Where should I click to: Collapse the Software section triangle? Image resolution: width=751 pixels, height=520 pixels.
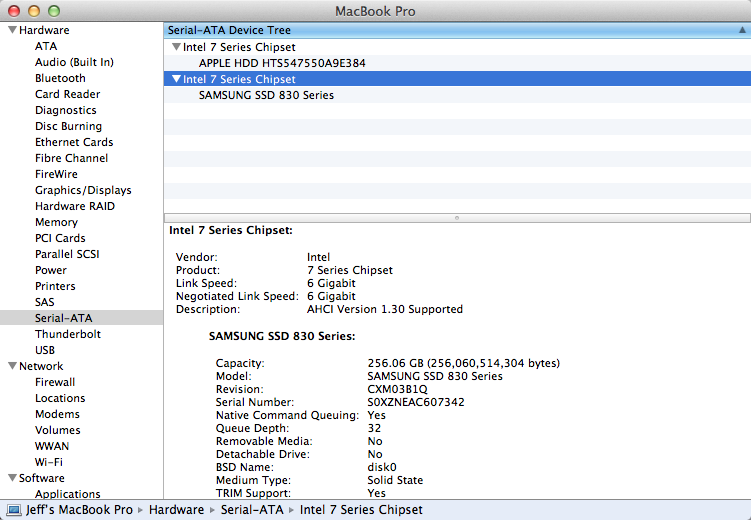coord(12,478)
